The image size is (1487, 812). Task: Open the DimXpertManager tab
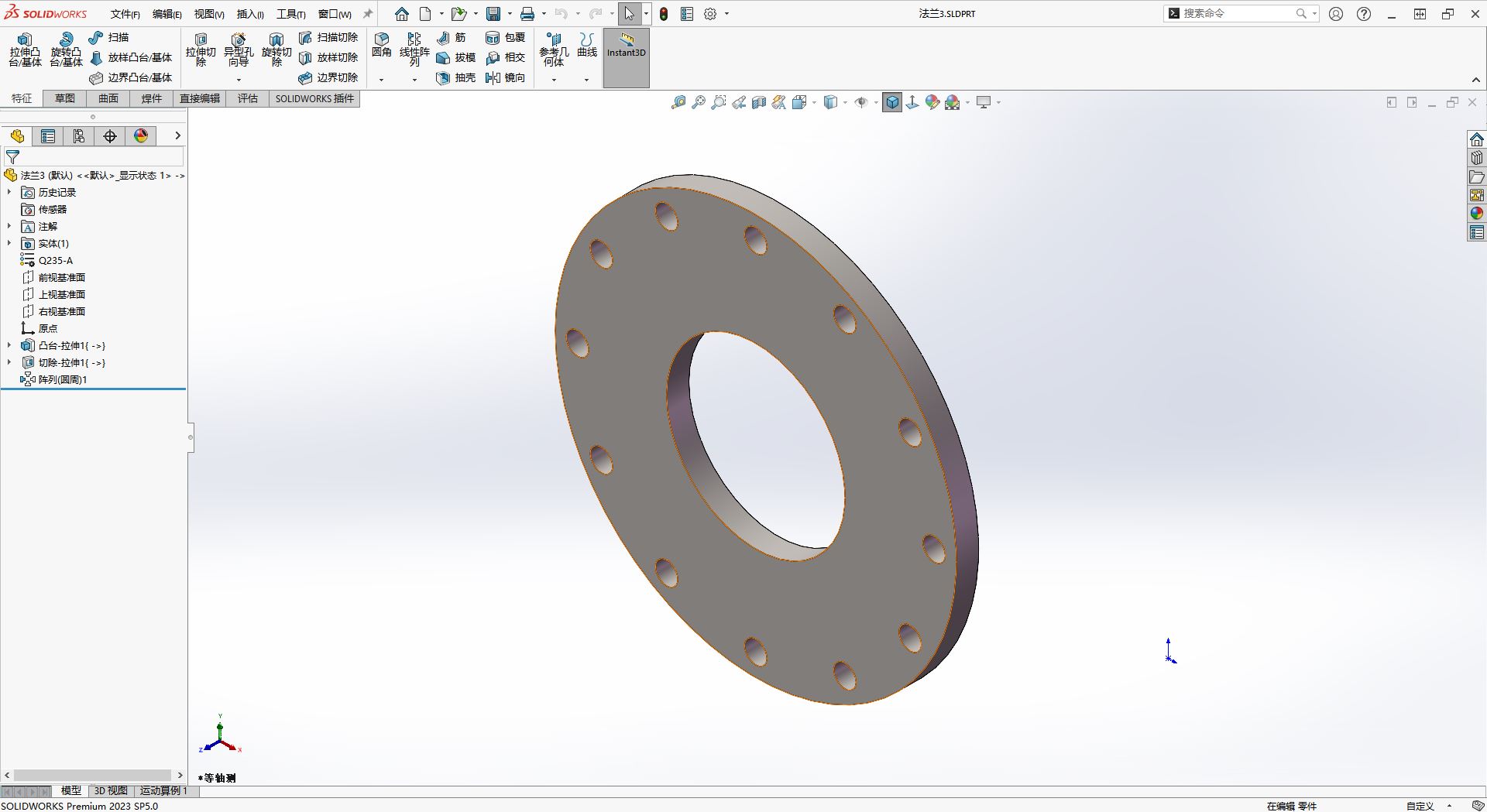[x=110, y=136]
